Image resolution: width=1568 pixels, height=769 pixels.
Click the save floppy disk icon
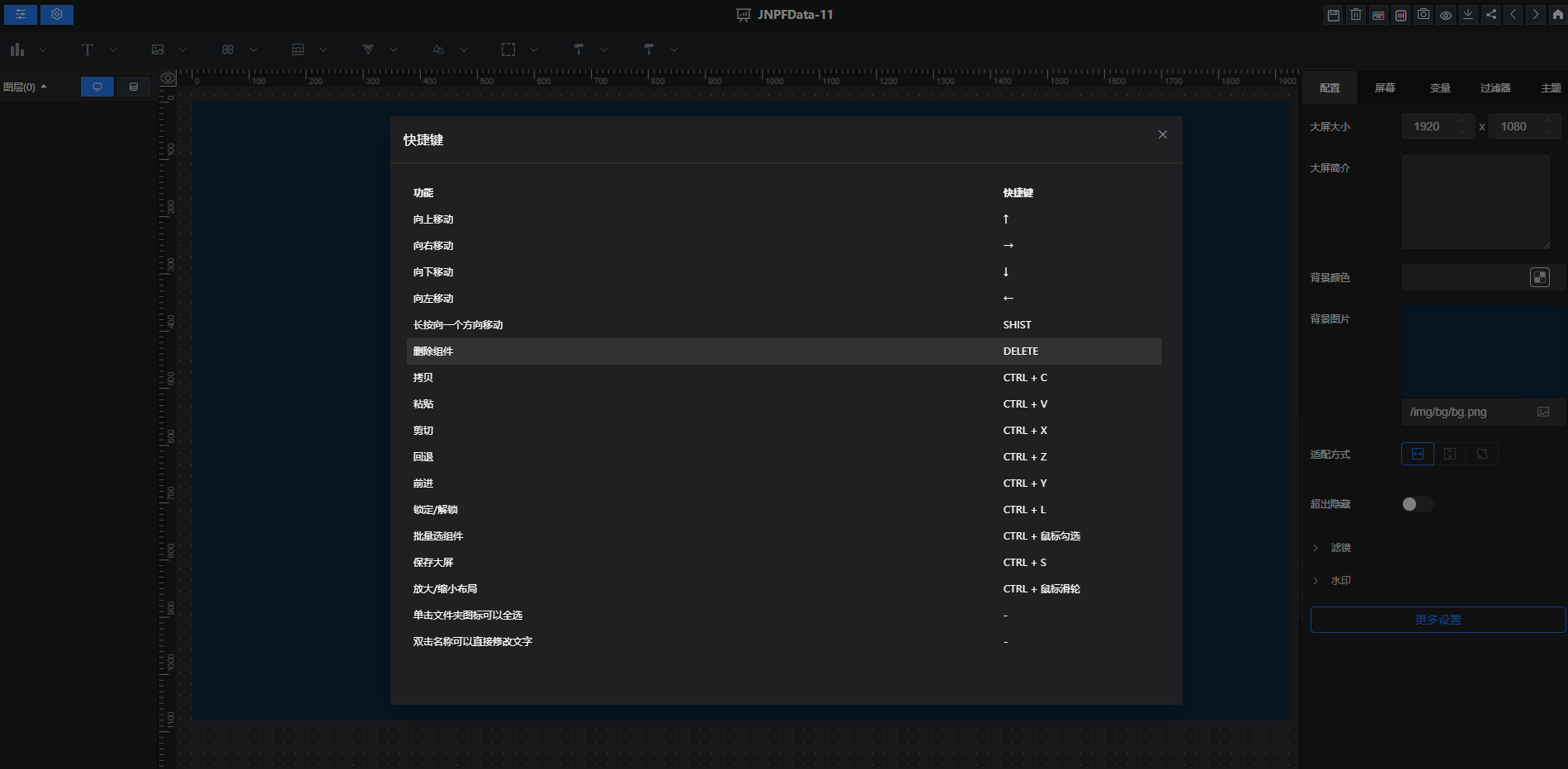(1333, 15)
